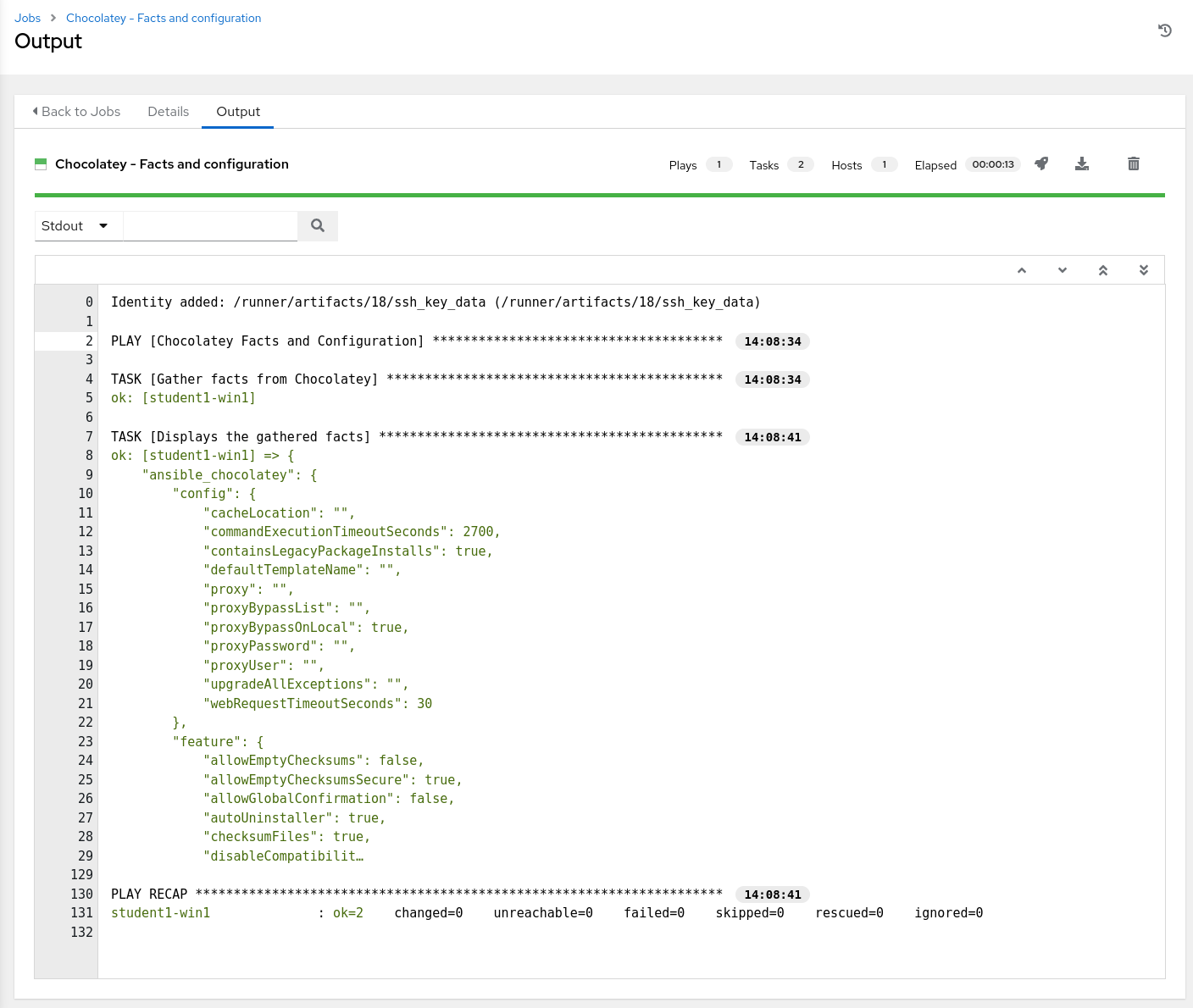Switch to the Details tab
This screenshot has width=1193, height=1008.
click(x=168, y=112)
